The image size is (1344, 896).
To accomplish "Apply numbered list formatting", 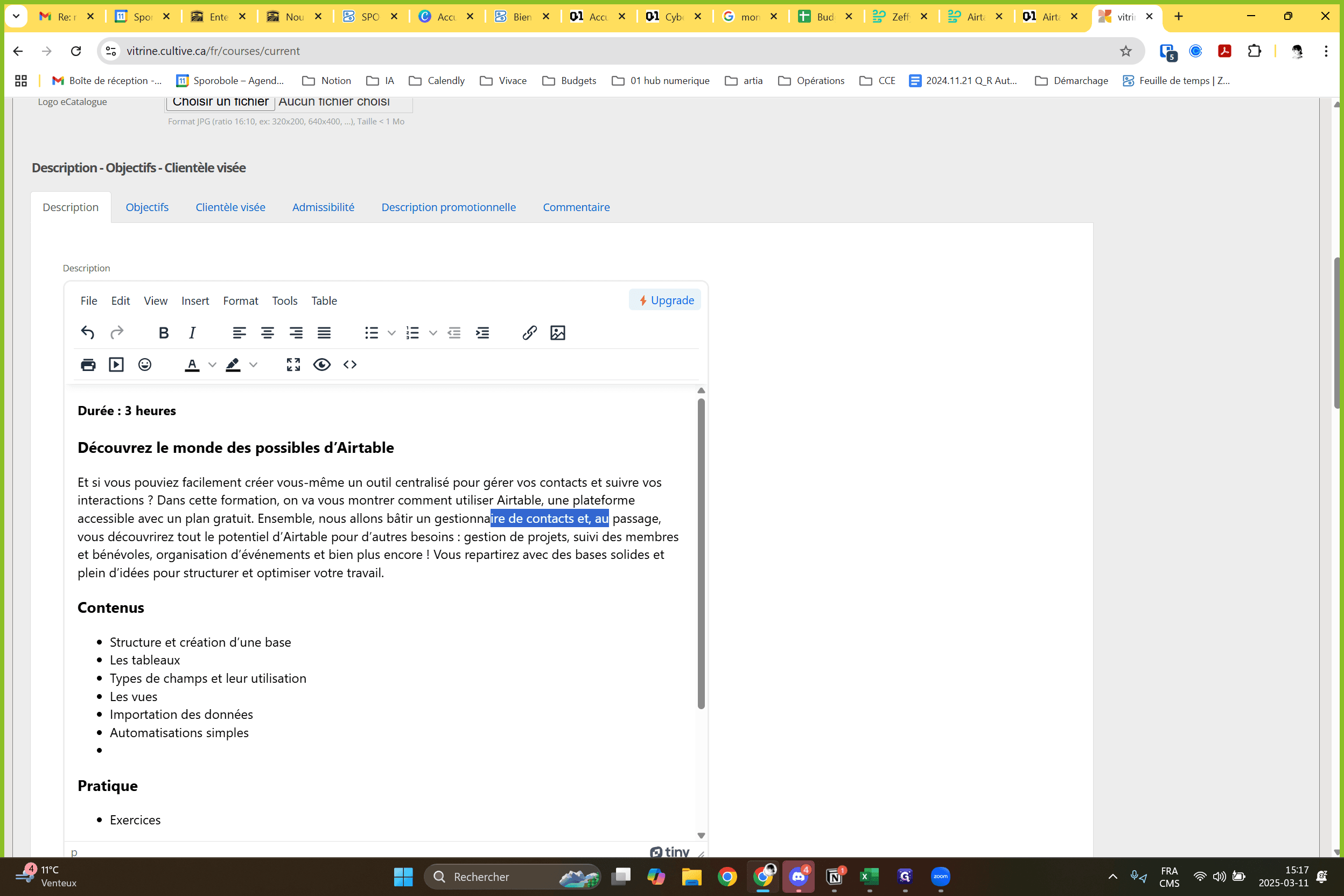I will 412,333.
